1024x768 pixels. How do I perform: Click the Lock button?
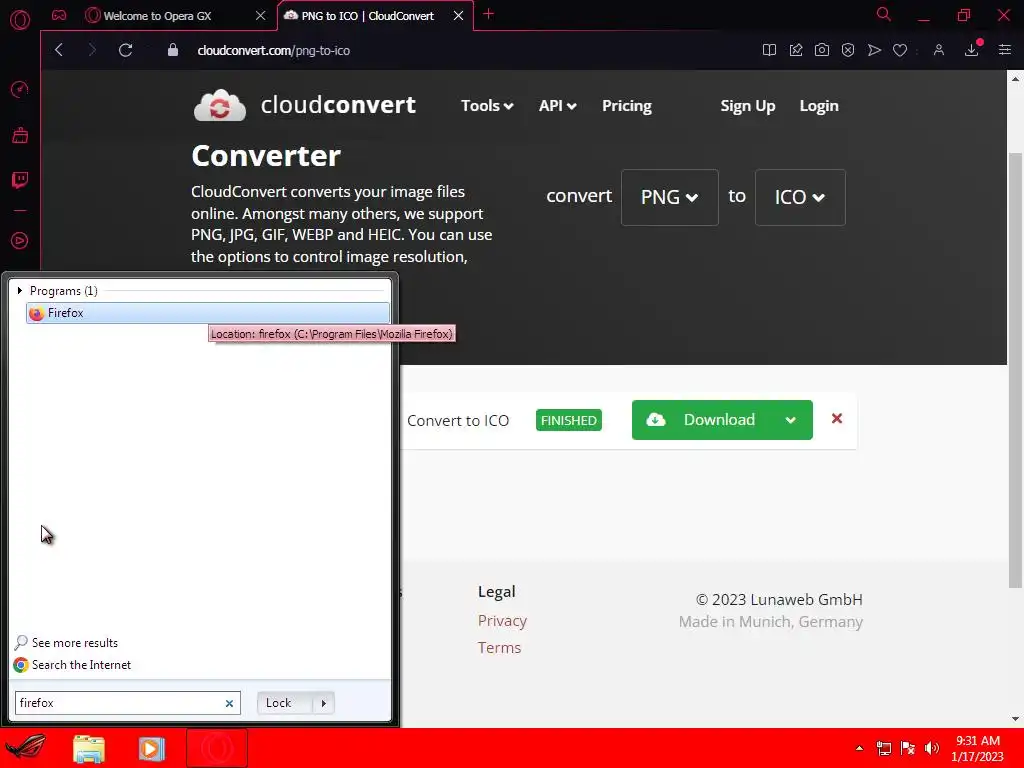[x=285, y=703]
